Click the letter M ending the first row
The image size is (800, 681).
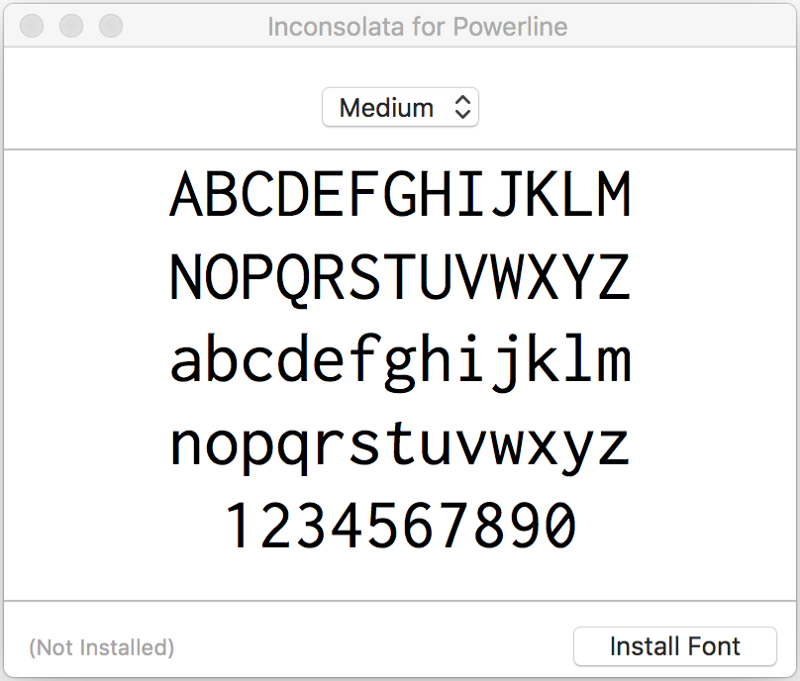(x=614, y=194)
